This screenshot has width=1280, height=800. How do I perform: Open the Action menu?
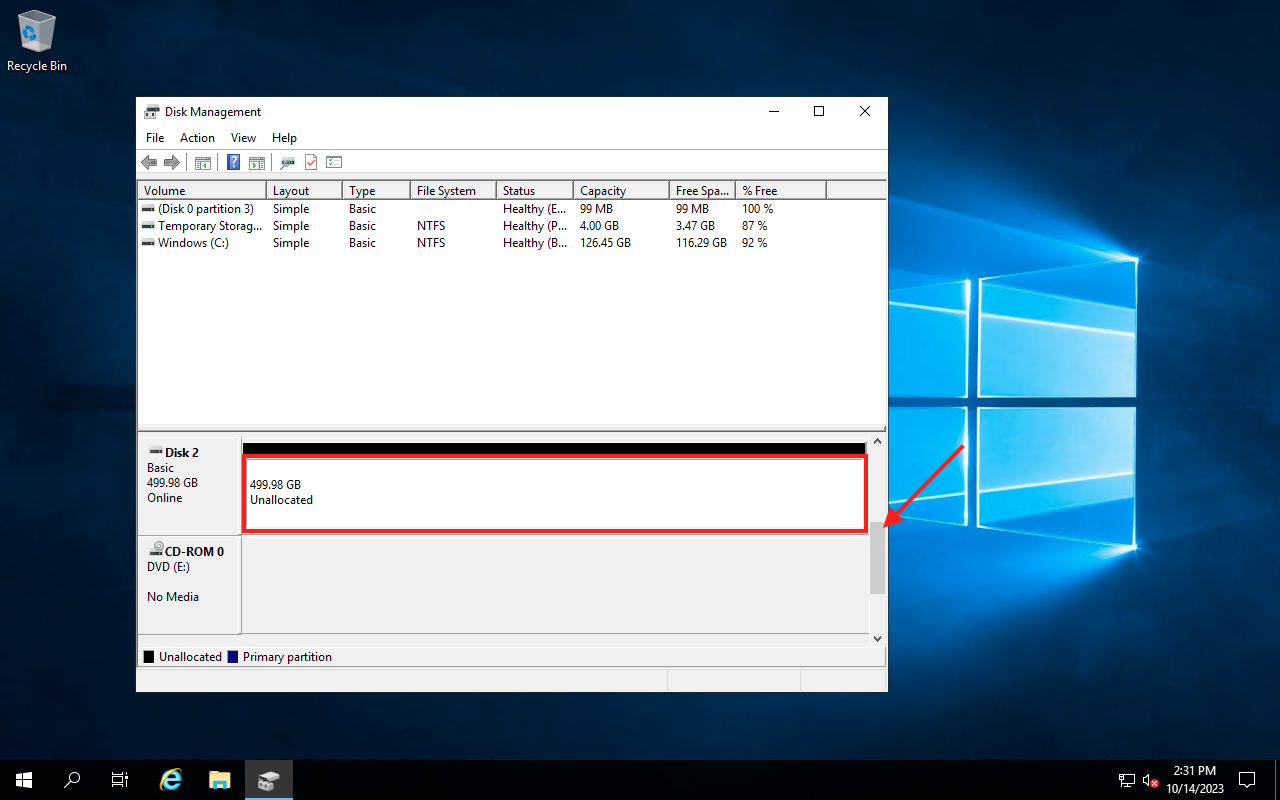(x=197, y=138)
